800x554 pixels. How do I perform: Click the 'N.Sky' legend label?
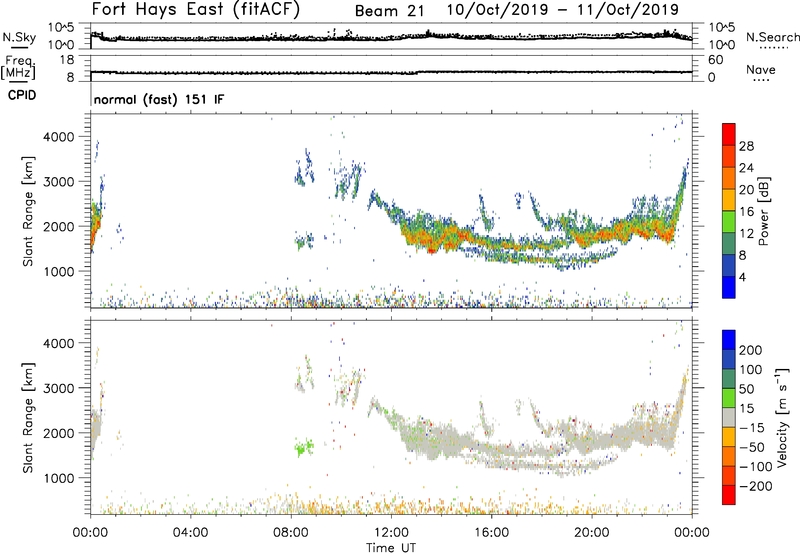[x=19, y=37]
